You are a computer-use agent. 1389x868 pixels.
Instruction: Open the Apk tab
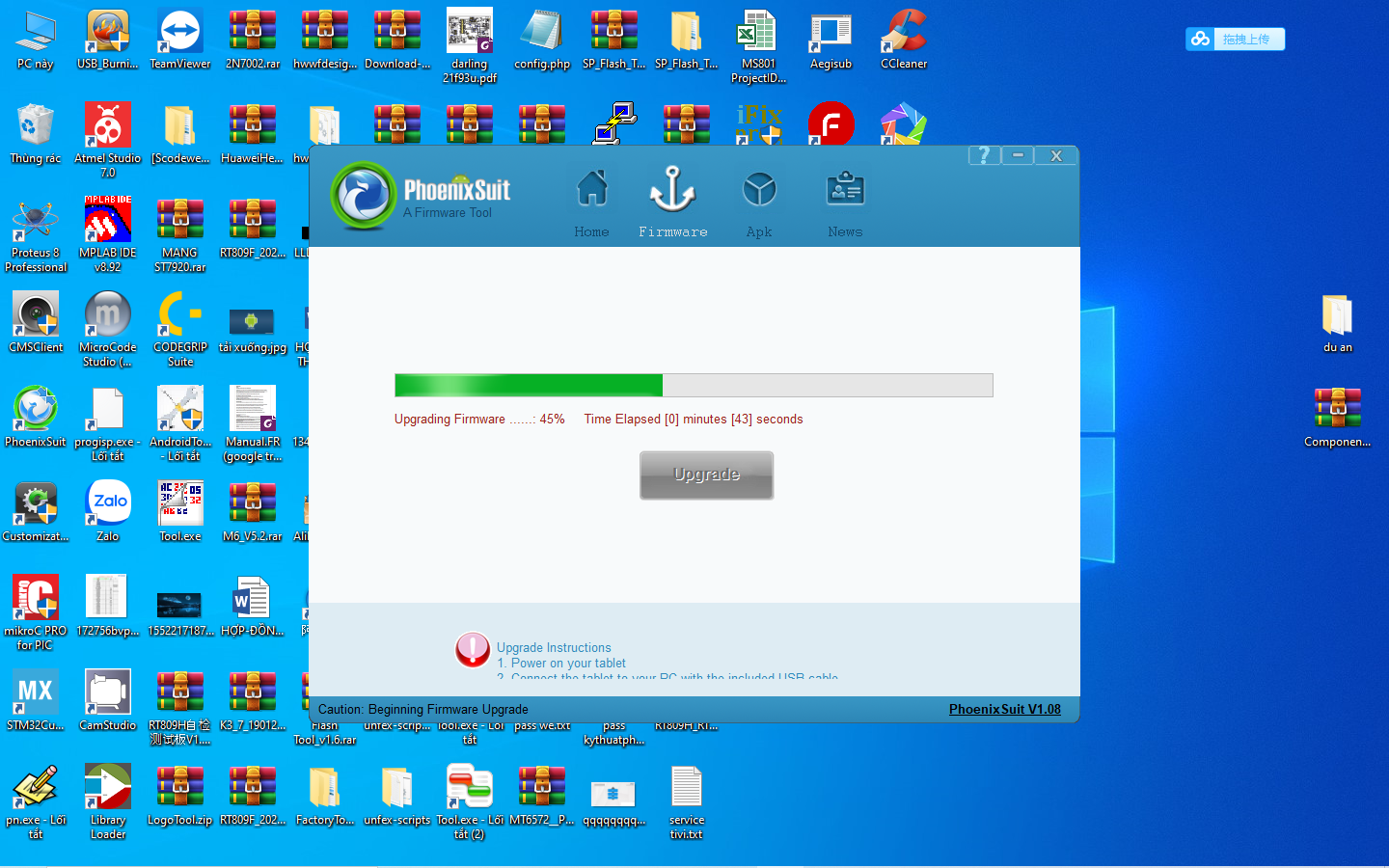click(759, 203)
